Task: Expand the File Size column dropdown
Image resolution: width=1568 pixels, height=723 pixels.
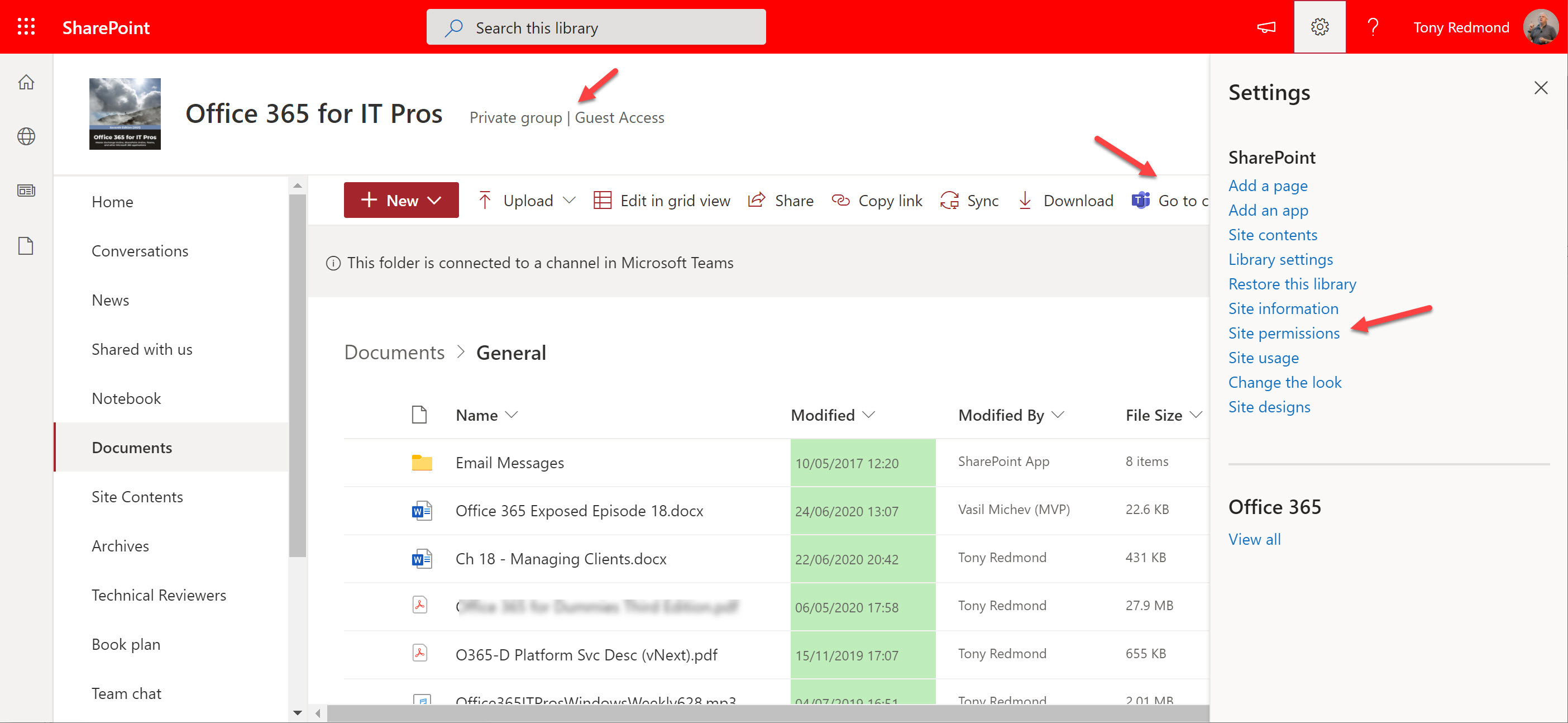Action: 1196,415
